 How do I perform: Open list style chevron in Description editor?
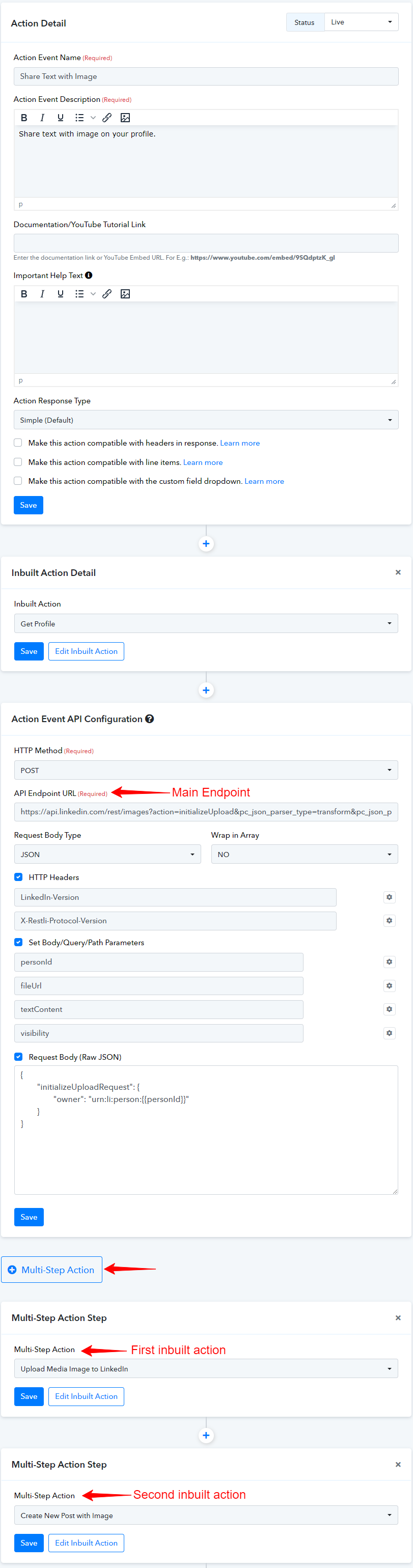tap(93, 118)
